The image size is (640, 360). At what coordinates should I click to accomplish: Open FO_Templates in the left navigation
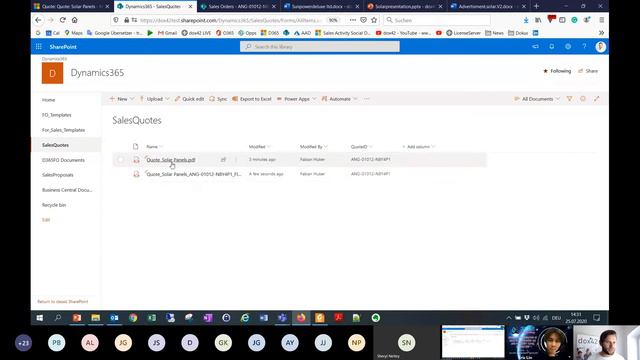[x=56, y=115]
